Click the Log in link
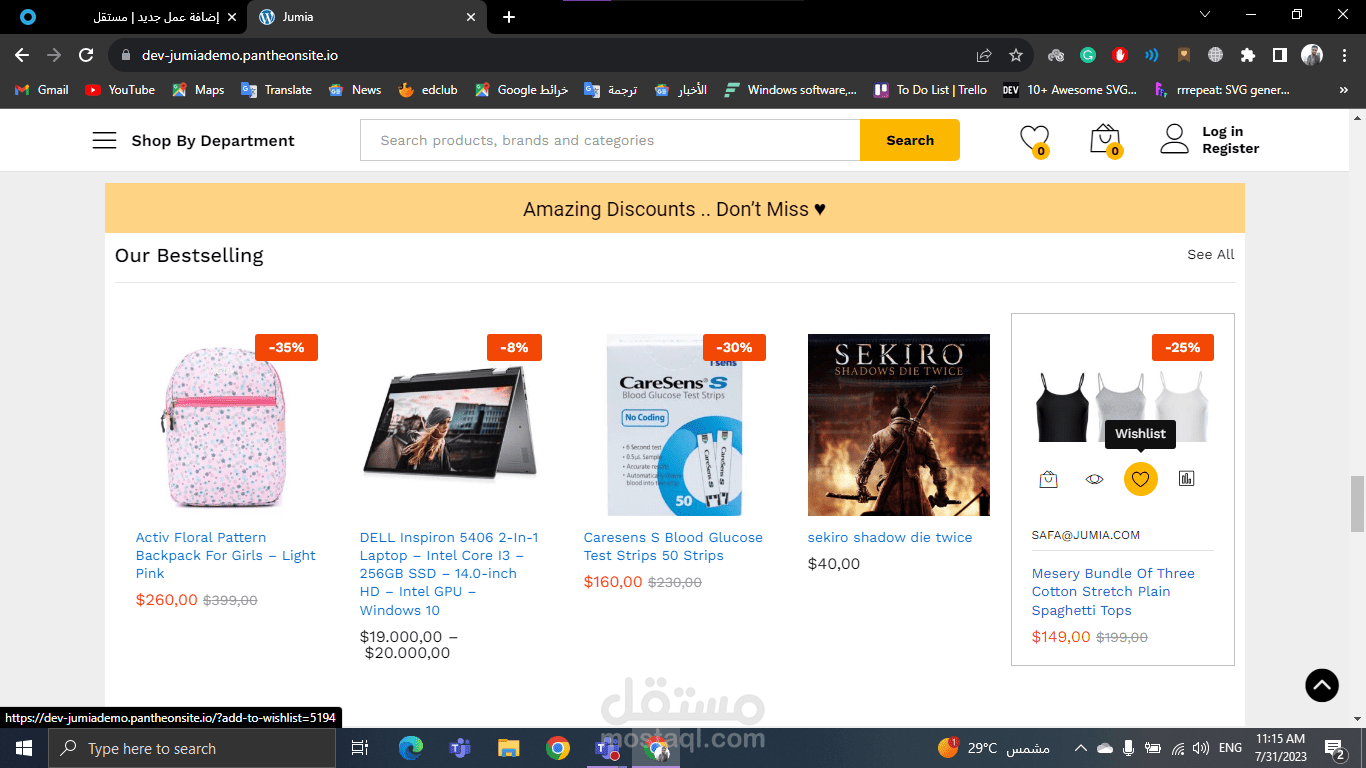1366x768 pixels. point(1222,131)
